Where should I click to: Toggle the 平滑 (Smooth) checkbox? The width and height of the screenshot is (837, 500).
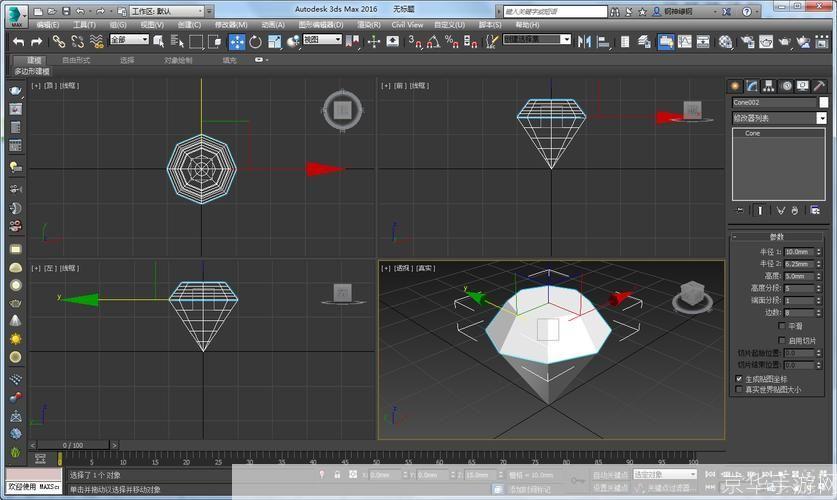point(781,326)
